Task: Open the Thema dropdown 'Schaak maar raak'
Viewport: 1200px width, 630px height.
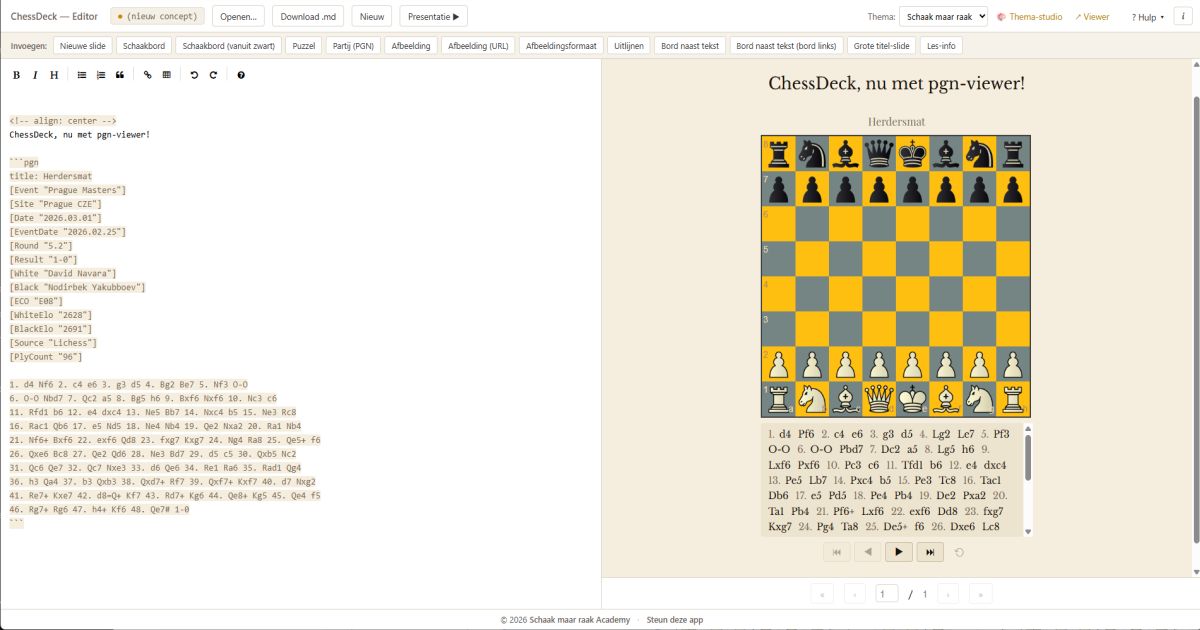Action: [x=943, y=16]
